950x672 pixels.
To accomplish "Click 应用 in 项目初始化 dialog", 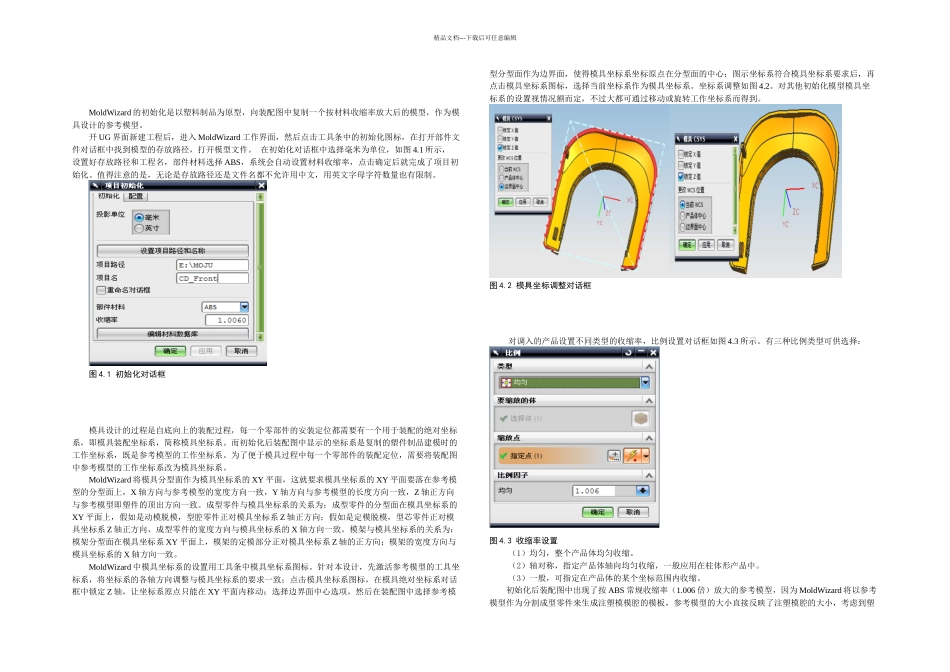I will (205, 351).
